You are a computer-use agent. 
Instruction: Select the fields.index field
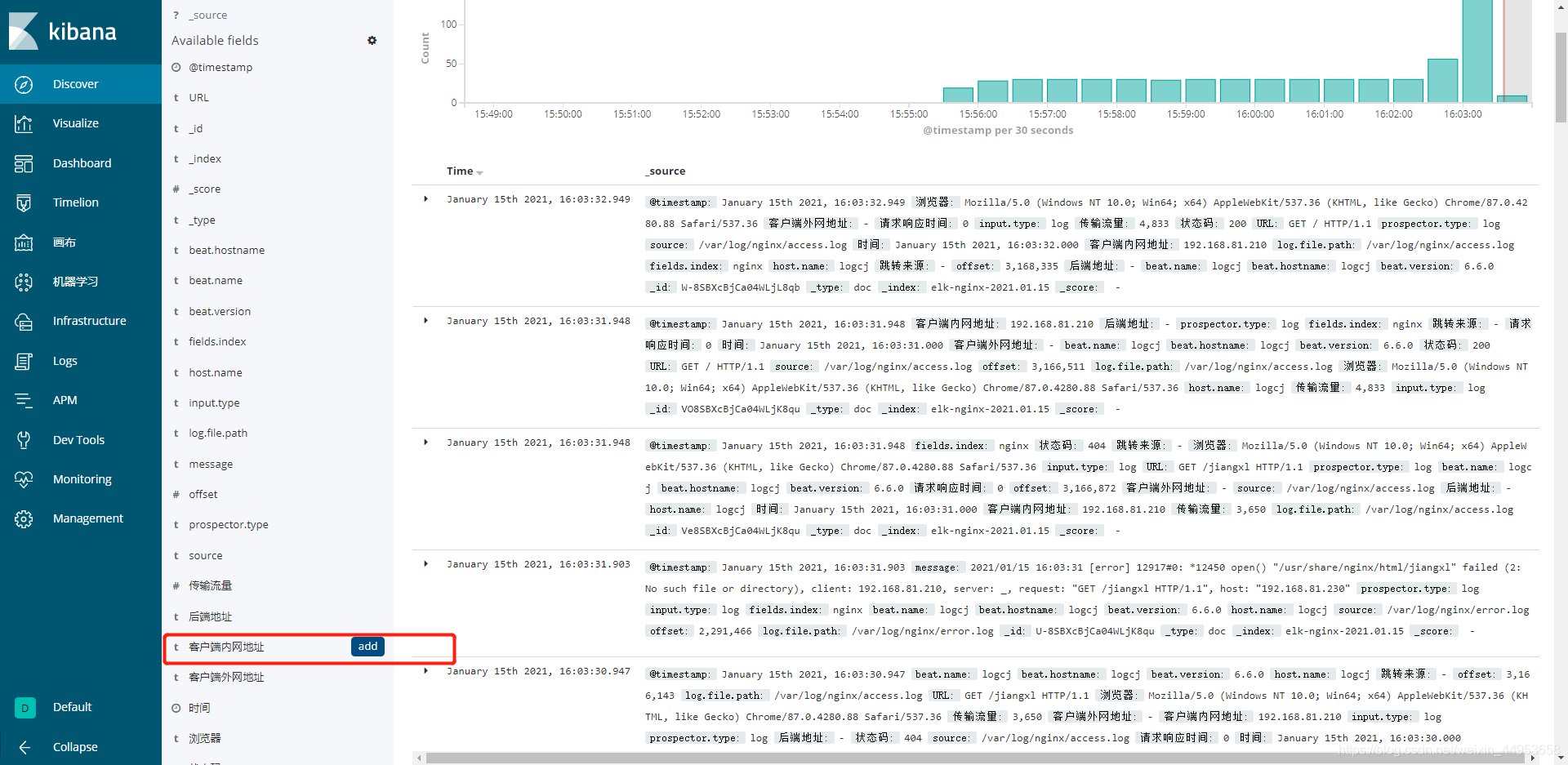tap(217, 342)
